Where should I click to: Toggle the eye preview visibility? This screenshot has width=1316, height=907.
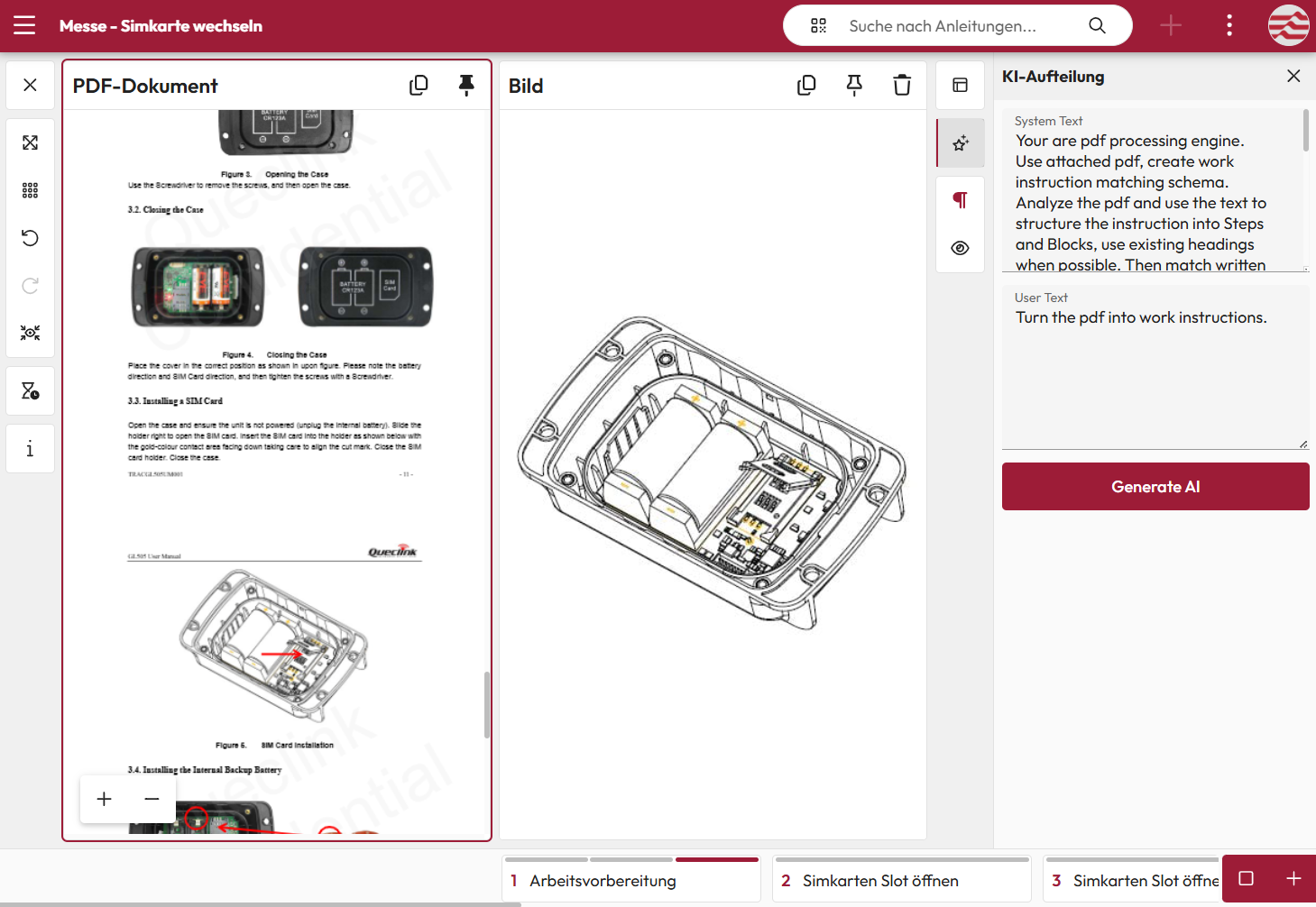960,249
